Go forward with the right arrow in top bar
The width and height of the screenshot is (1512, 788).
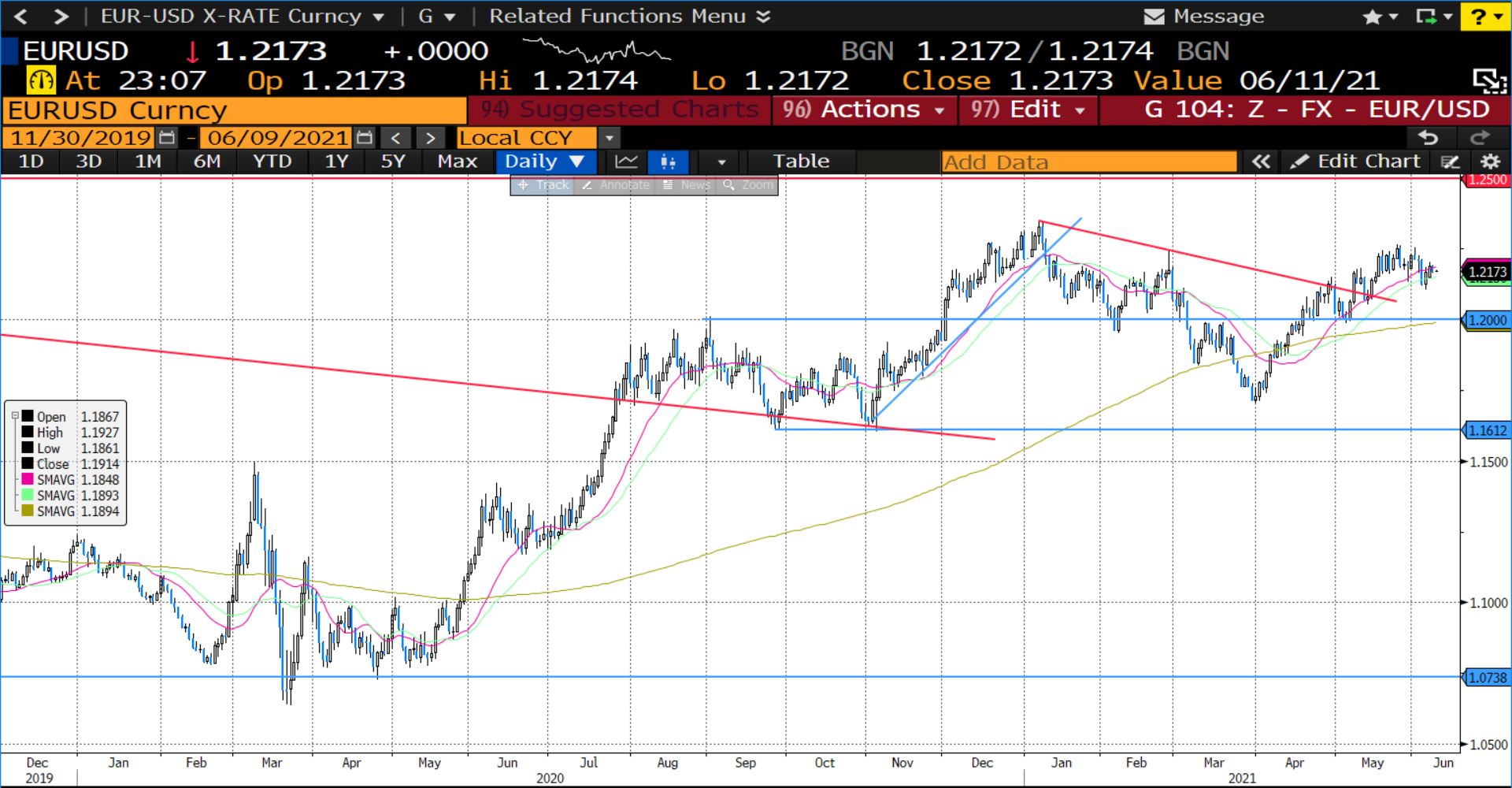point(61,17)
